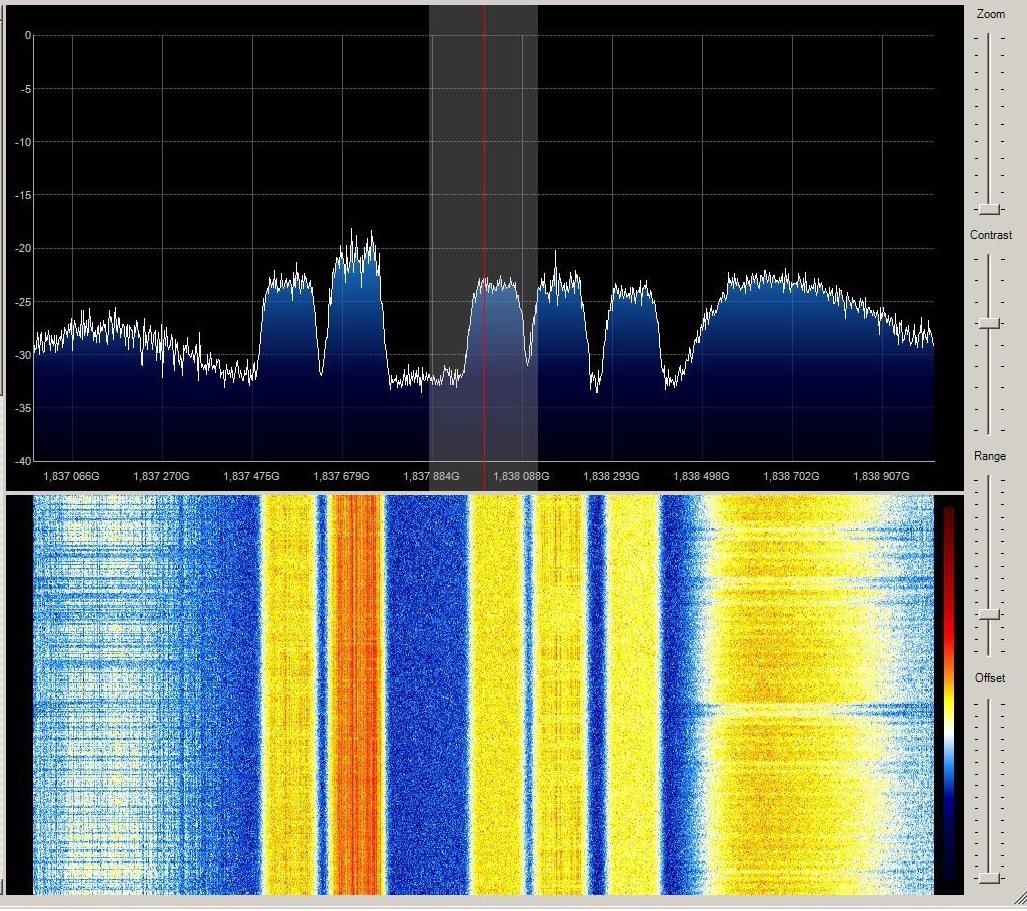Click the waterfall color gradient scale bar
This screenshot has width=1027, height=911.
click(948, 690)
